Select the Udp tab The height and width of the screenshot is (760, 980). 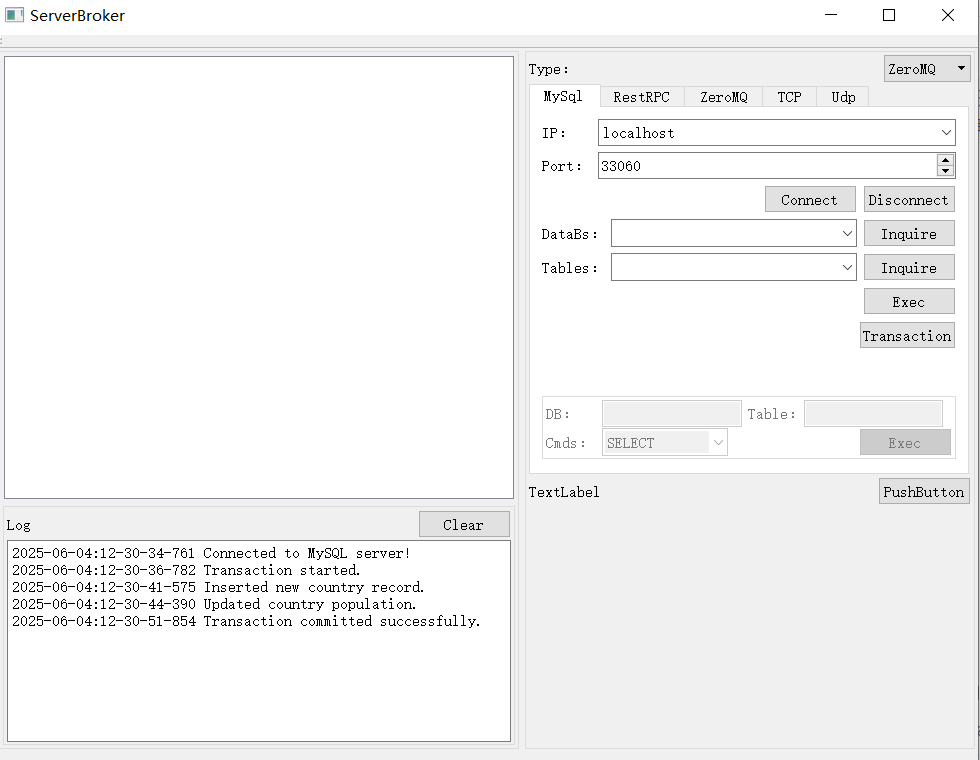843,97
